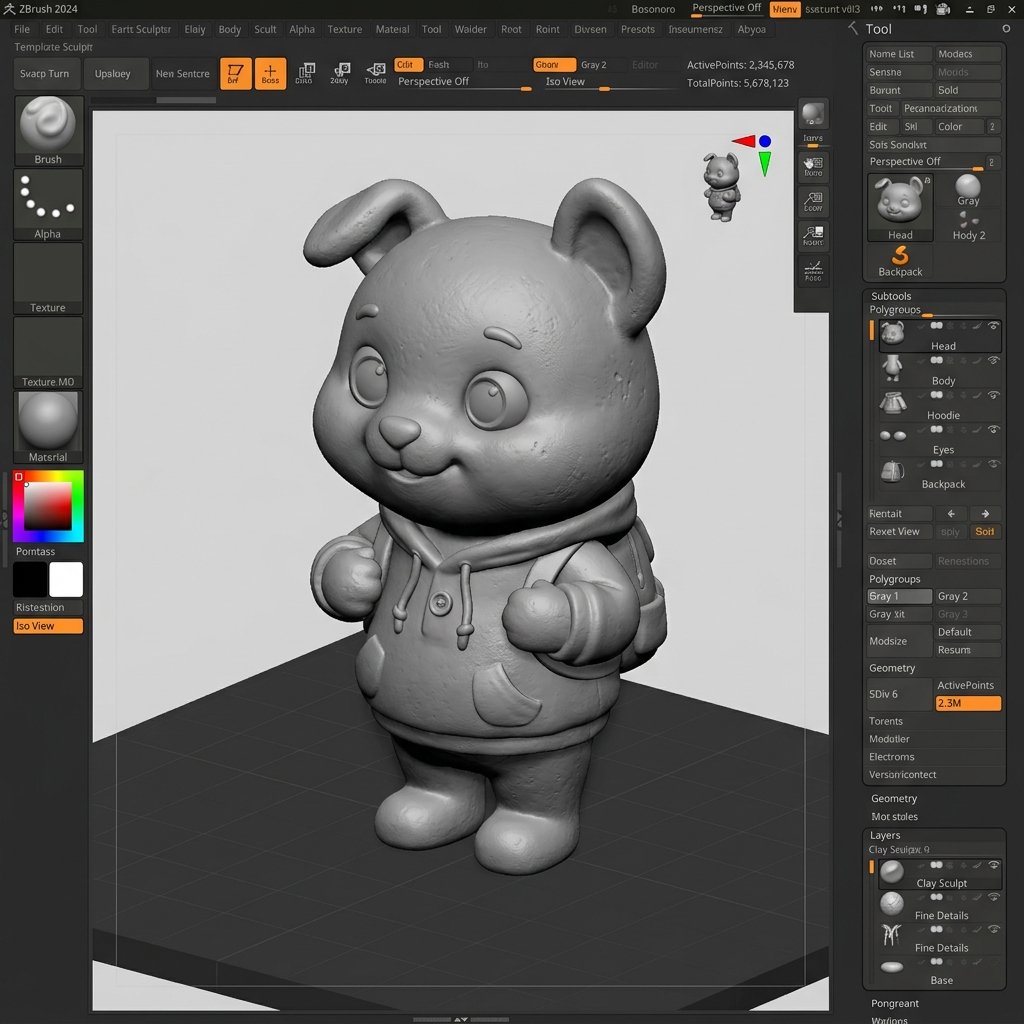Image resolution: width=1024 pixels, height=1024 pixels.
Task: Toggle eye icon on Clay Sculpt layer
Action: tap(993, 865)
